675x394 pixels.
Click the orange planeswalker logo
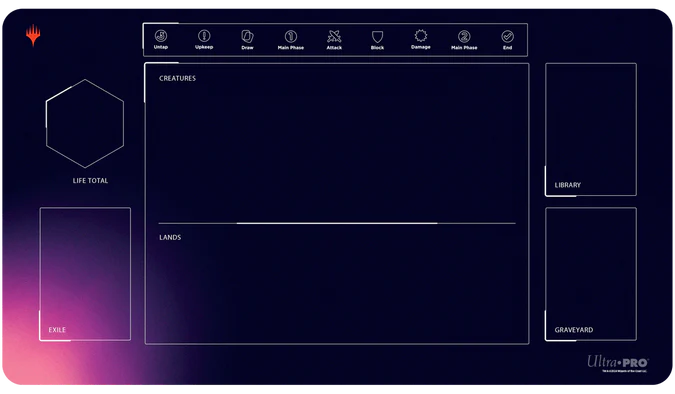click(33, 35)
